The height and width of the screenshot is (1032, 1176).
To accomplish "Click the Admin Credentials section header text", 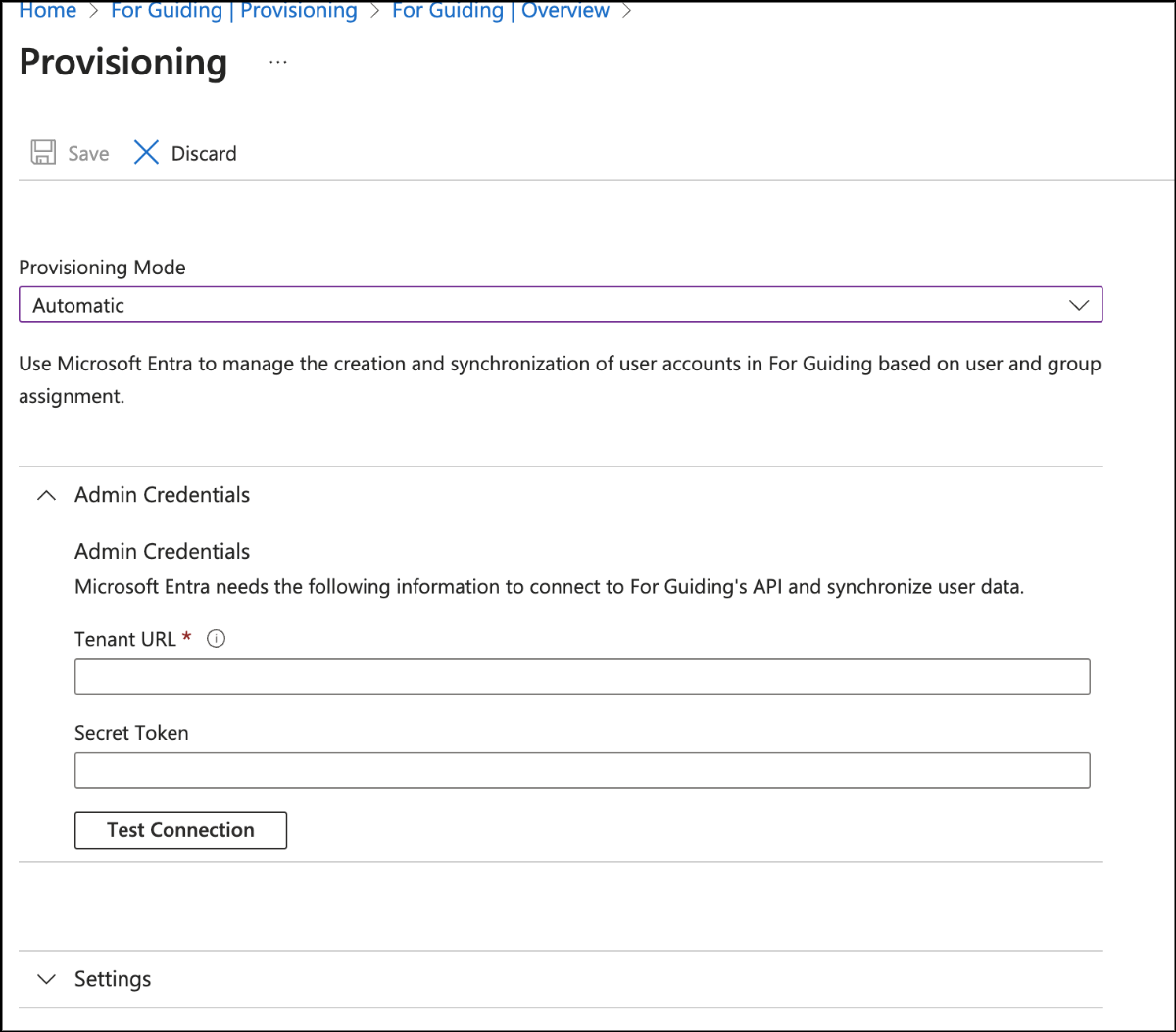I will (x=162, y=496).
